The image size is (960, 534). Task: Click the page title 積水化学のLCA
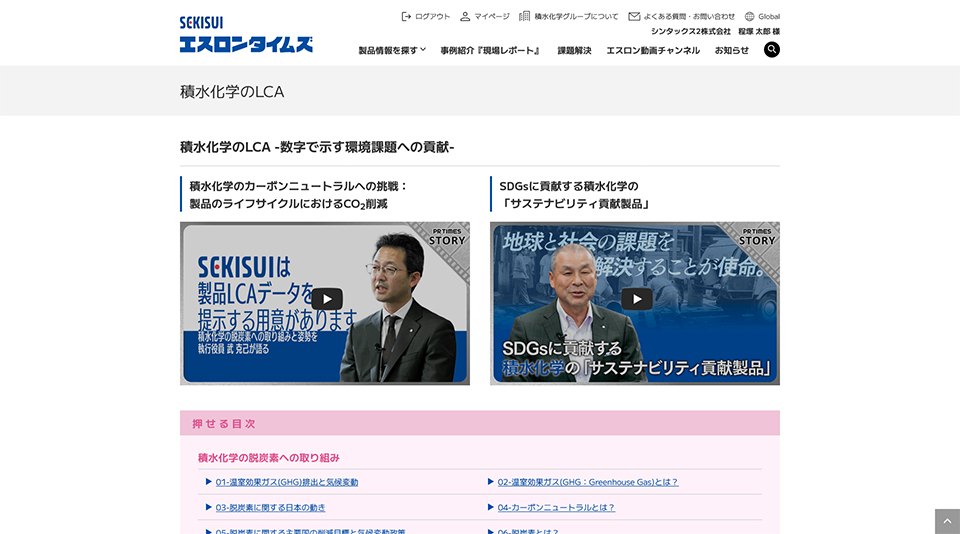pyautogui.click(x=232, y=92)
